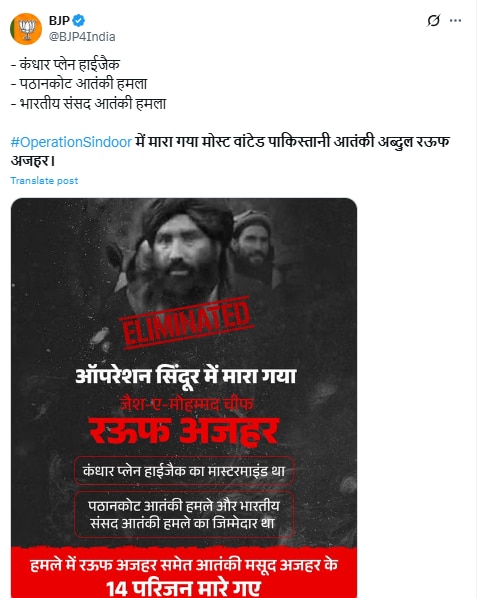The width and height of the screenshot is (477, 598).
Task: Click the foreground turbaned man's face
Action: pyautogui.click(x=183, y=252)
